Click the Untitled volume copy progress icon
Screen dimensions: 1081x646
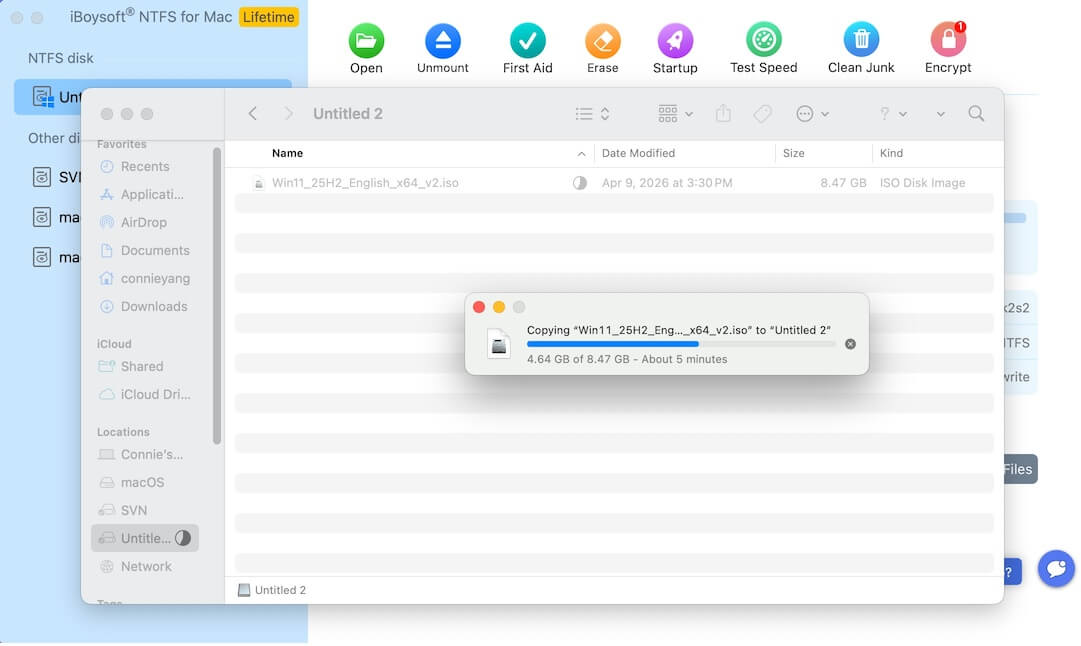point(183,538)
